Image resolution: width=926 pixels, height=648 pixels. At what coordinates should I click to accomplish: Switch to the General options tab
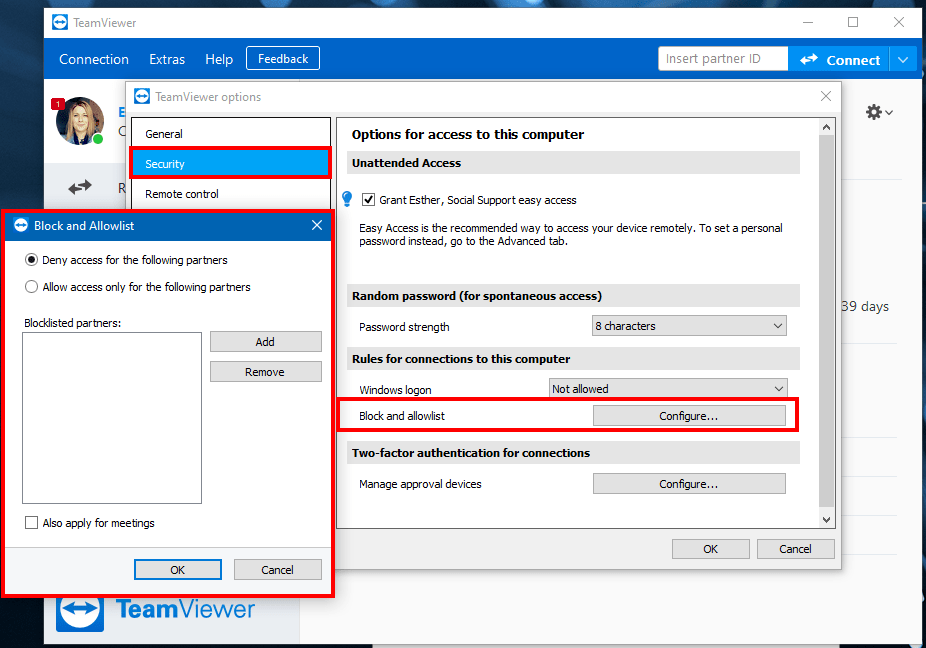(162, 133)
